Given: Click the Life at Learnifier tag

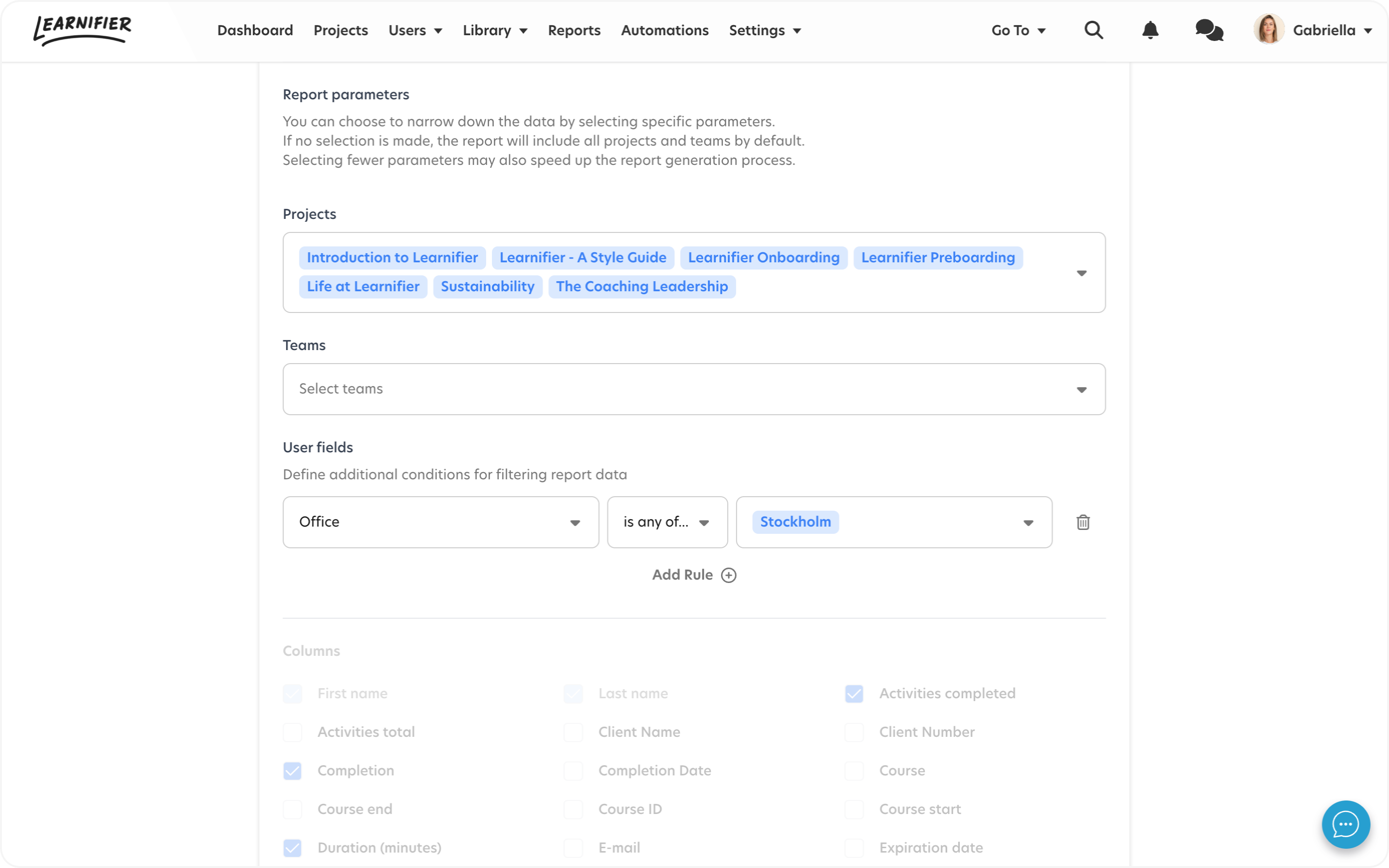Looking at the screenshot, I should pos(363,286).
